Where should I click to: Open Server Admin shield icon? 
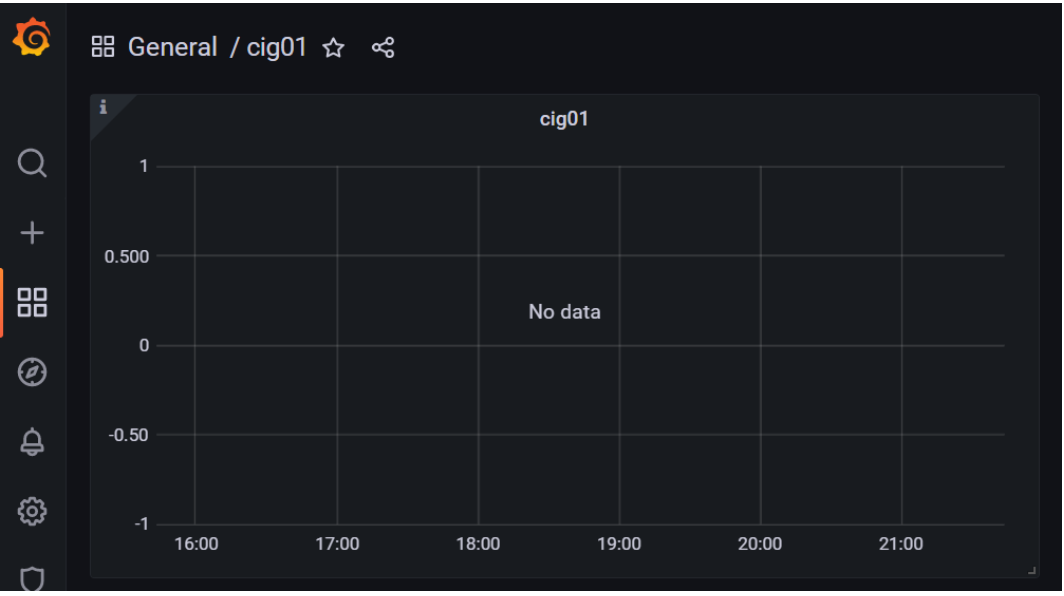point(32,579)
